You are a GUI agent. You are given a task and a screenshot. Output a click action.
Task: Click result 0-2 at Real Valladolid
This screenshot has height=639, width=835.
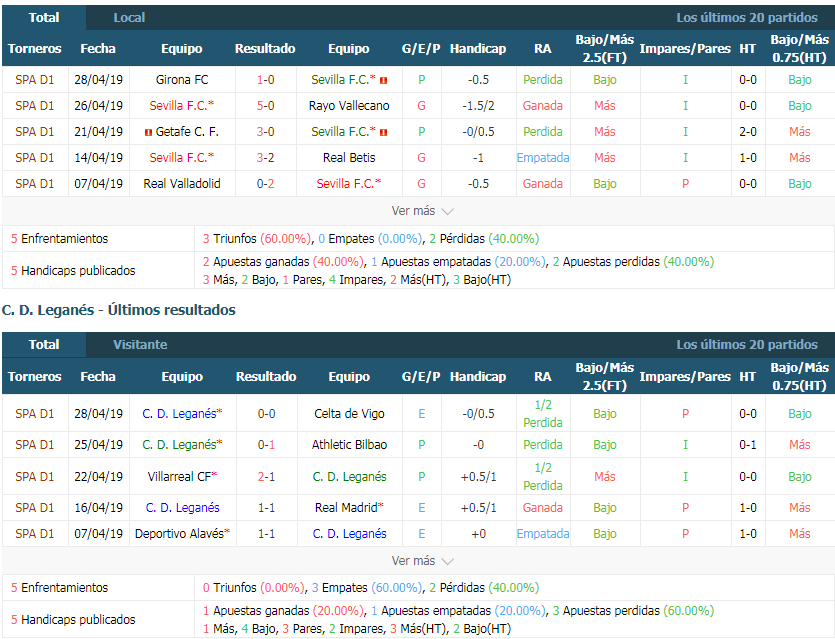coord(265,184)
